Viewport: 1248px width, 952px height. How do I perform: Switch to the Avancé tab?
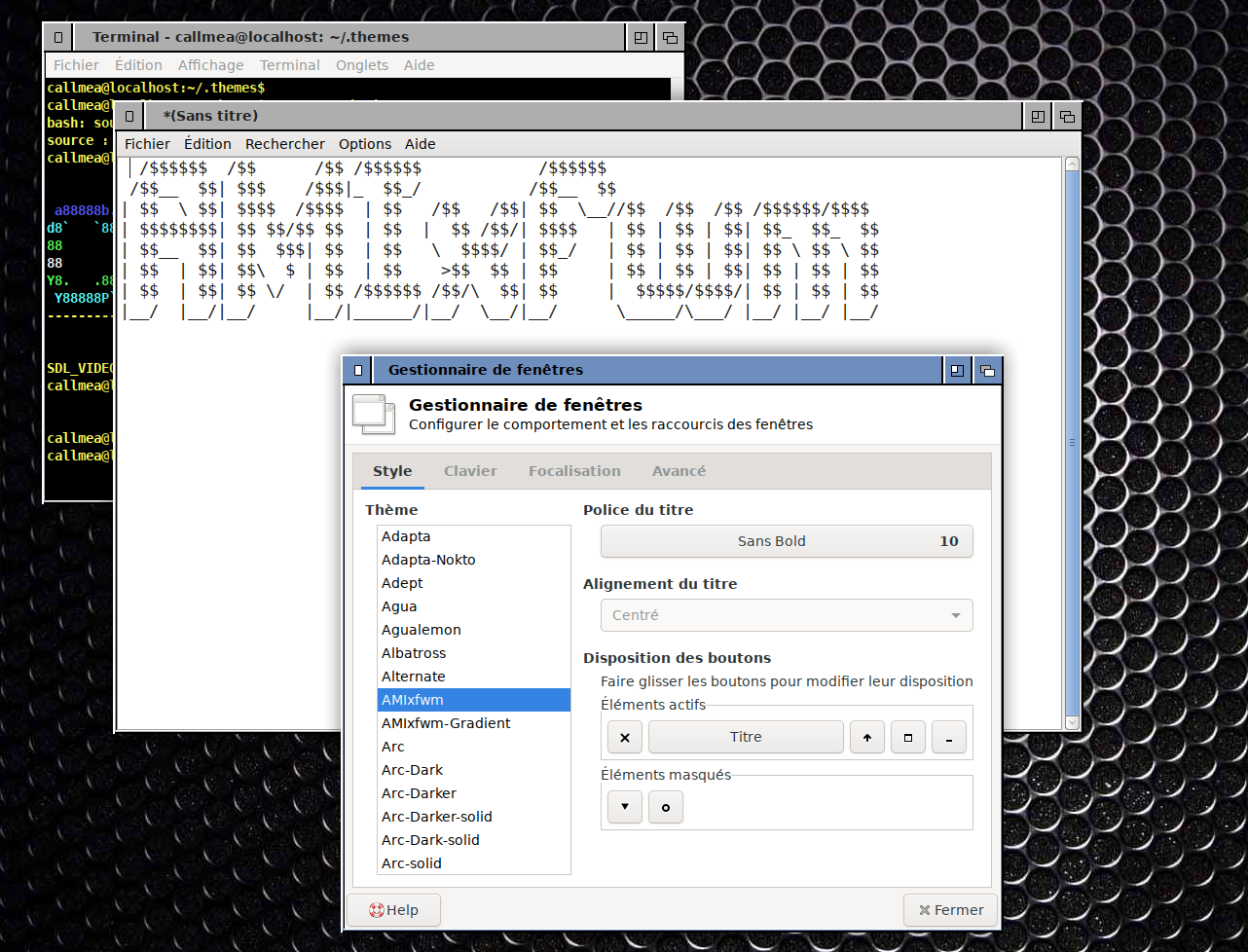pyautogui.click(x=679, y=471)
